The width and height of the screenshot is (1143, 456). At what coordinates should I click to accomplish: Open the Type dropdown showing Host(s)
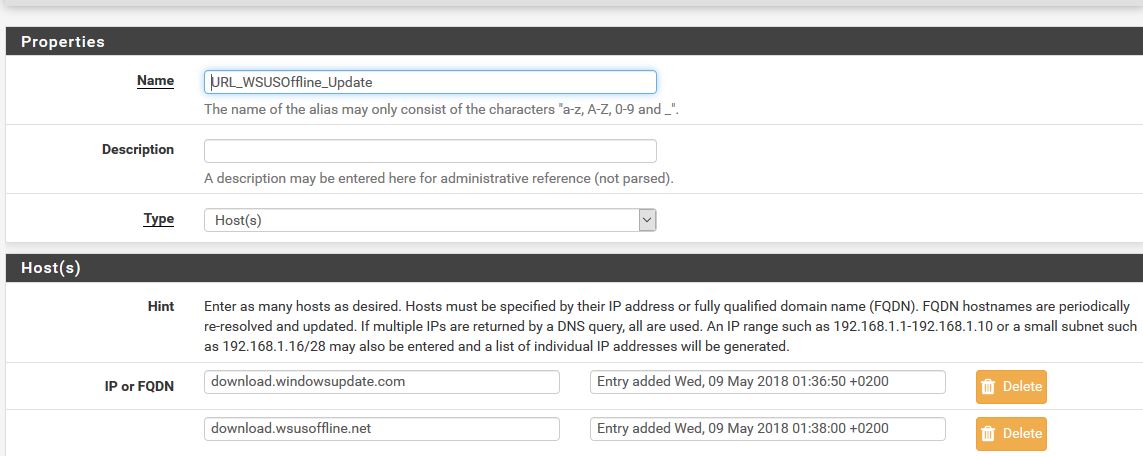pyautogui.click(x=421, y=220)
